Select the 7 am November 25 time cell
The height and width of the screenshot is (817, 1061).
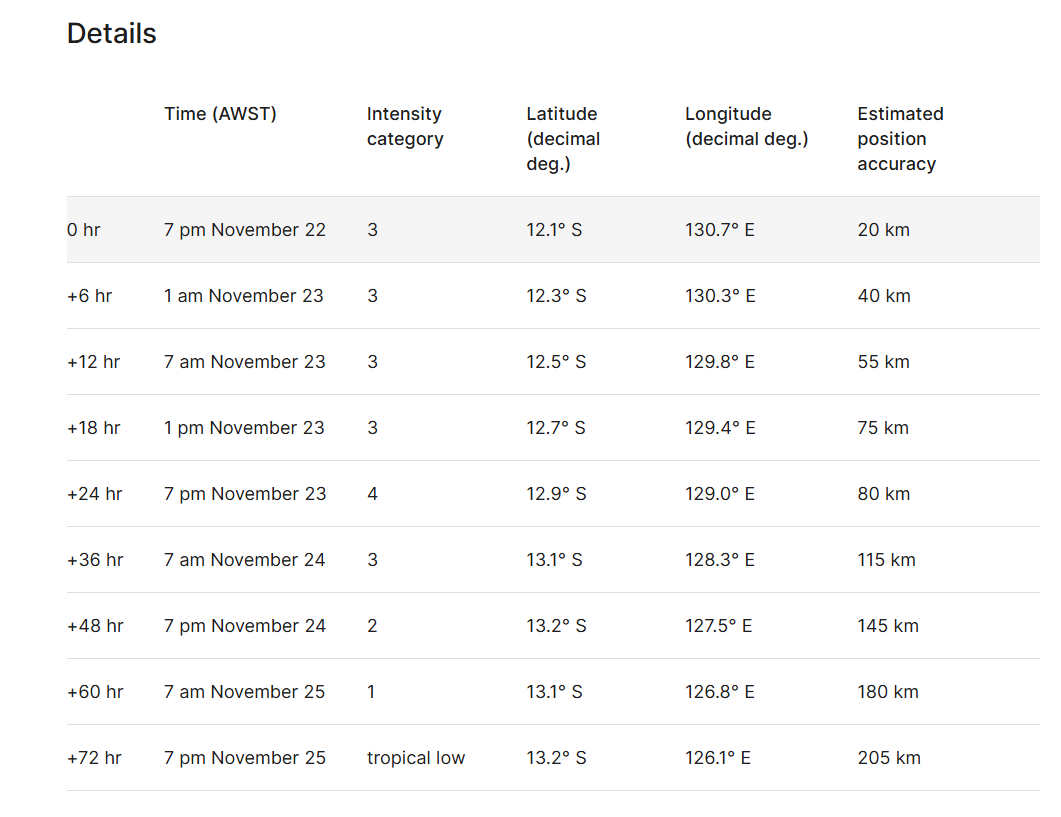[244, 692]
